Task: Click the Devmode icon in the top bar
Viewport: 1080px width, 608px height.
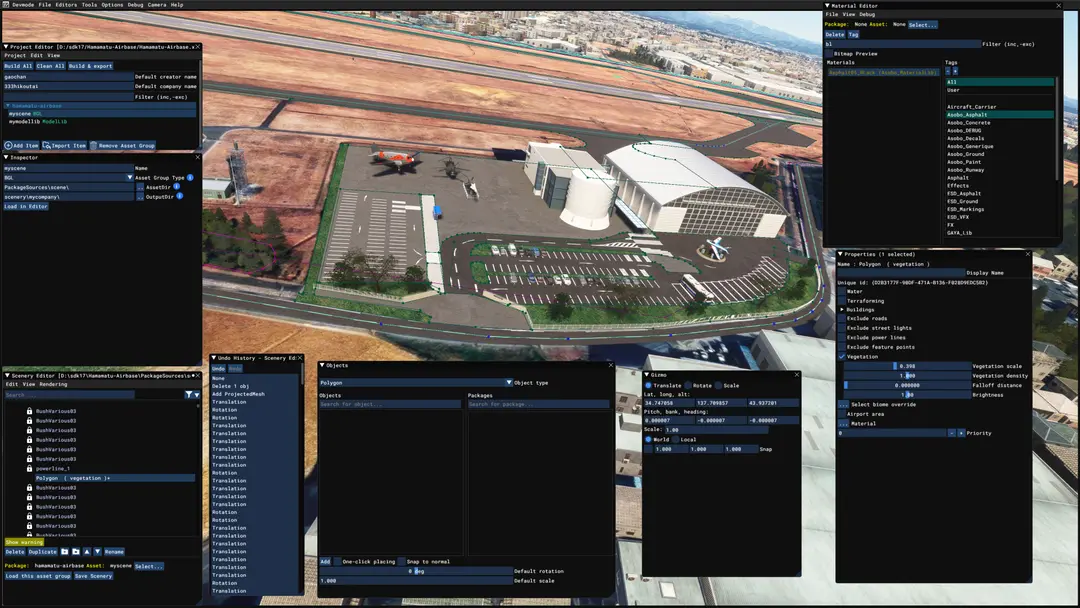Action: (6, 4)
